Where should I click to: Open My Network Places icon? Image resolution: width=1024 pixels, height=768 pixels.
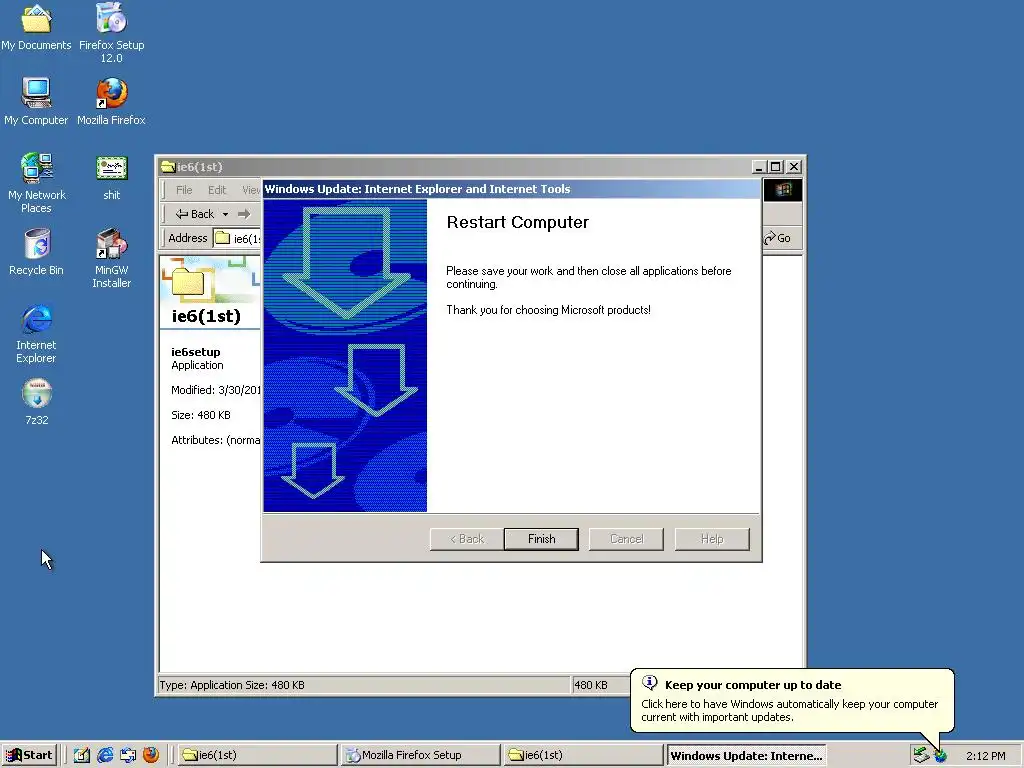pos(36,182)
